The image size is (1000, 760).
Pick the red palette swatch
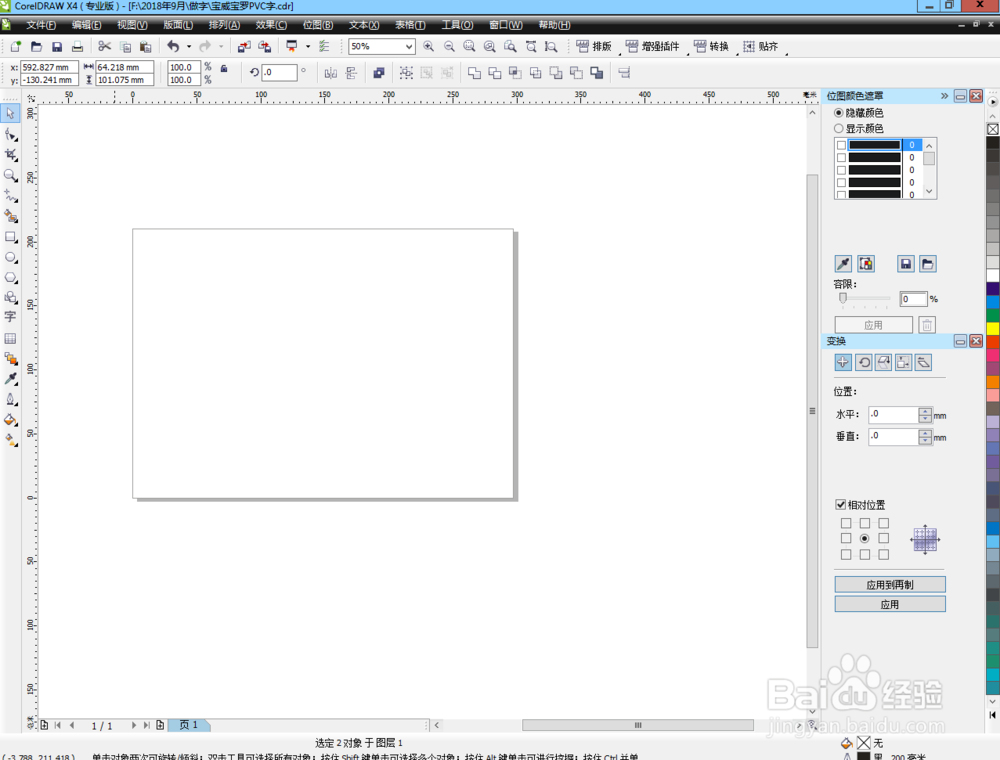point(993,342)
